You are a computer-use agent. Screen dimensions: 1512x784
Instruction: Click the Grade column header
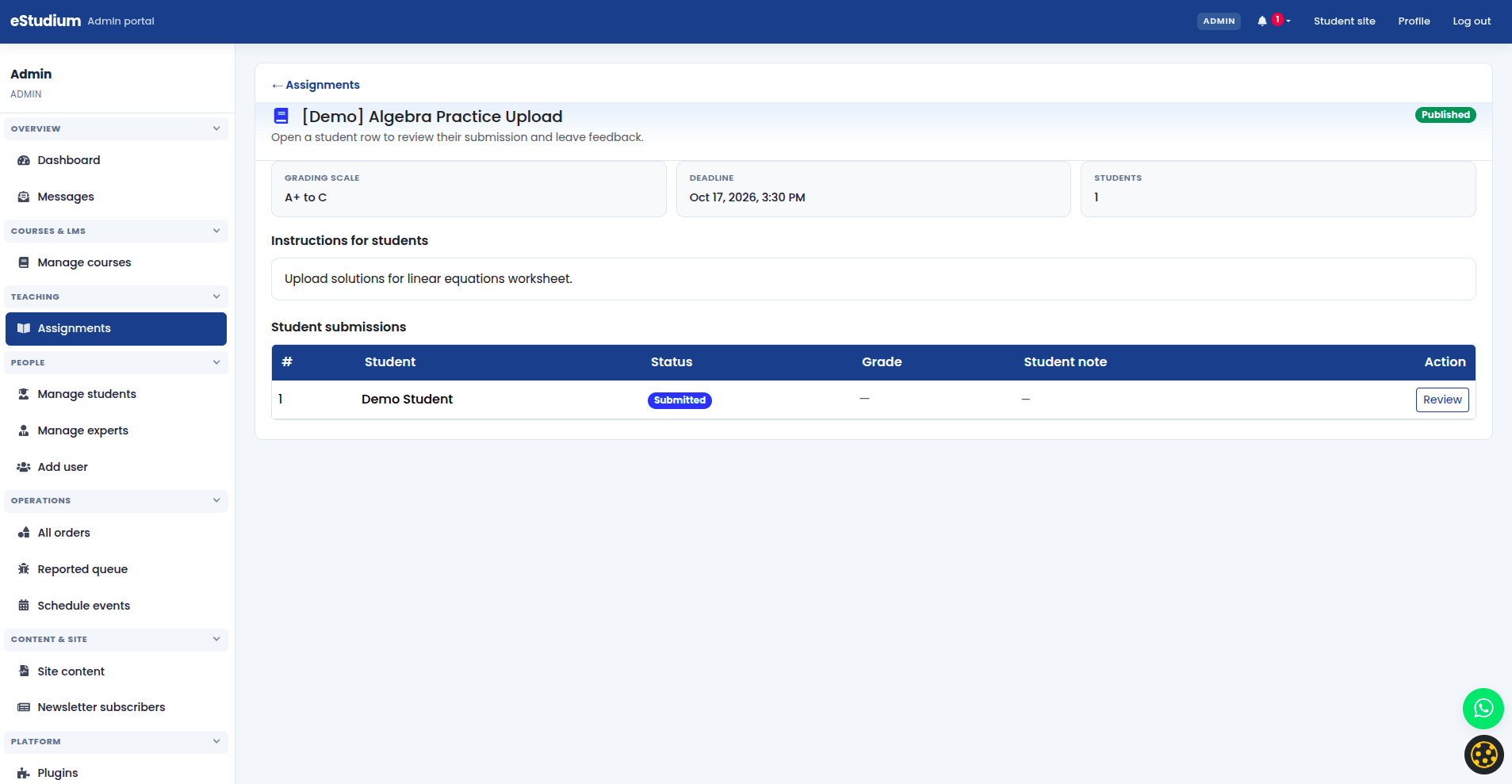click(882, 362)
